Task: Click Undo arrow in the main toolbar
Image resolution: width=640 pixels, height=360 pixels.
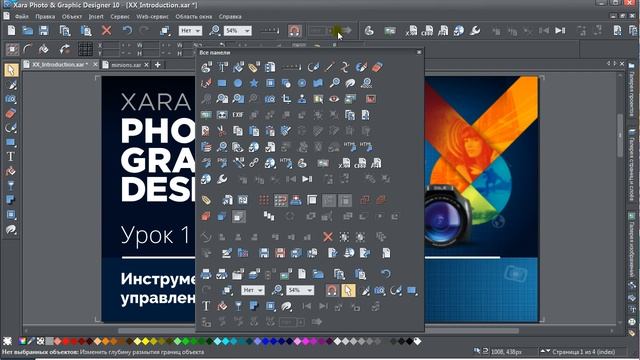Action: (x=127, y=31)
